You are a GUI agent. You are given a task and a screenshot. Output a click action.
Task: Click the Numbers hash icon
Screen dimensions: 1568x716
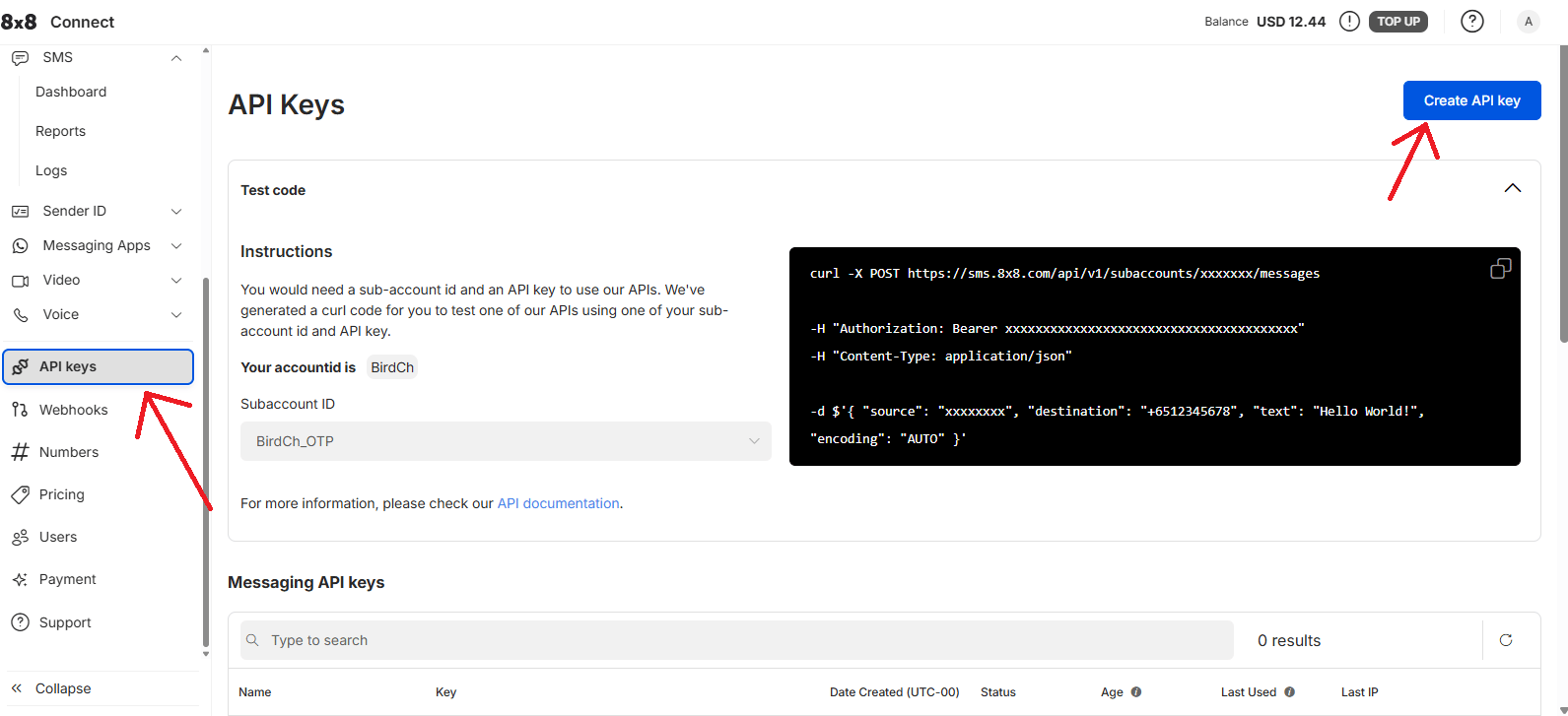click(x=20, y=452)
